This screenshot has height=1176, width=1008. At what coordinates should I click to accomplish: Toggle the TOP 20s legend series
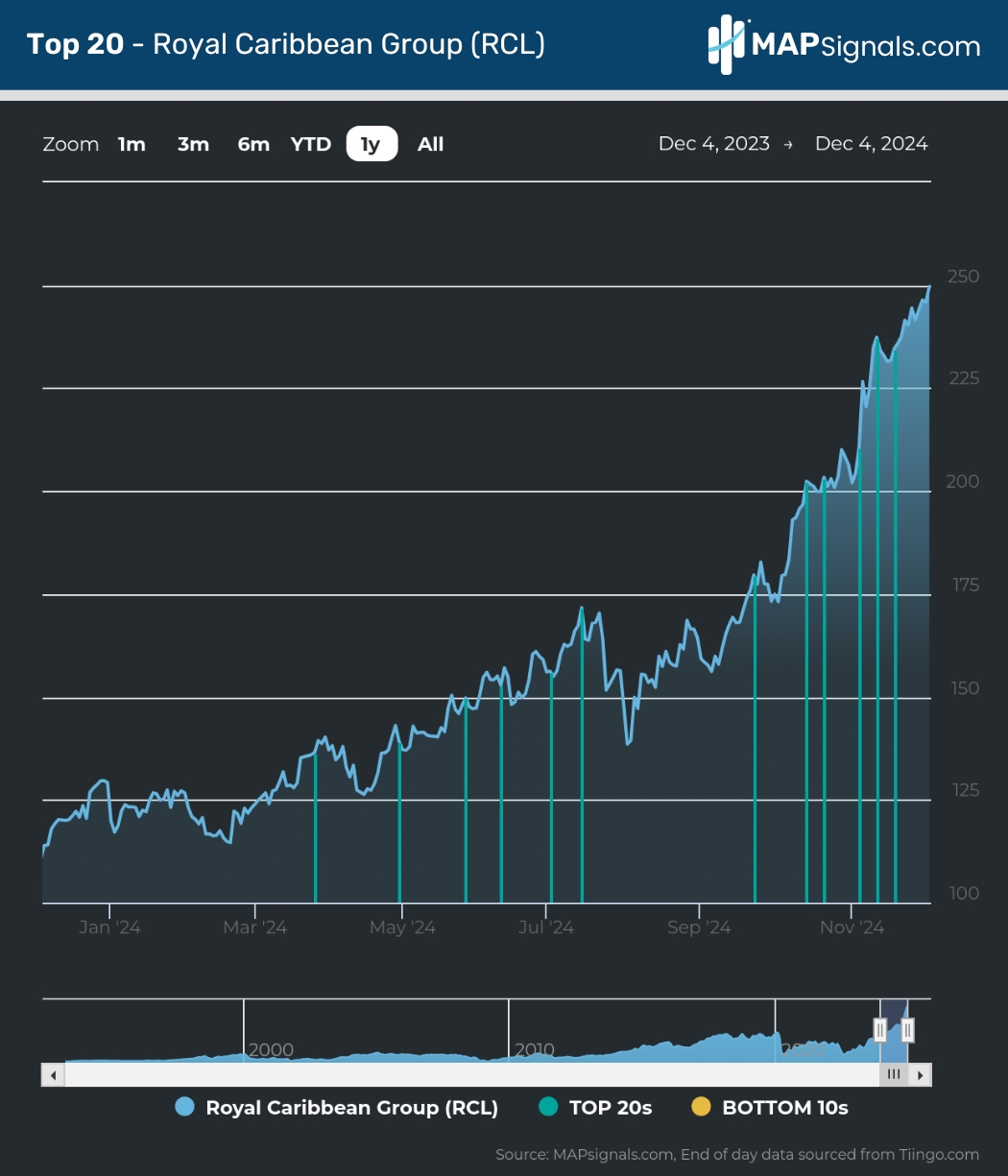[x=595, y=1108]
